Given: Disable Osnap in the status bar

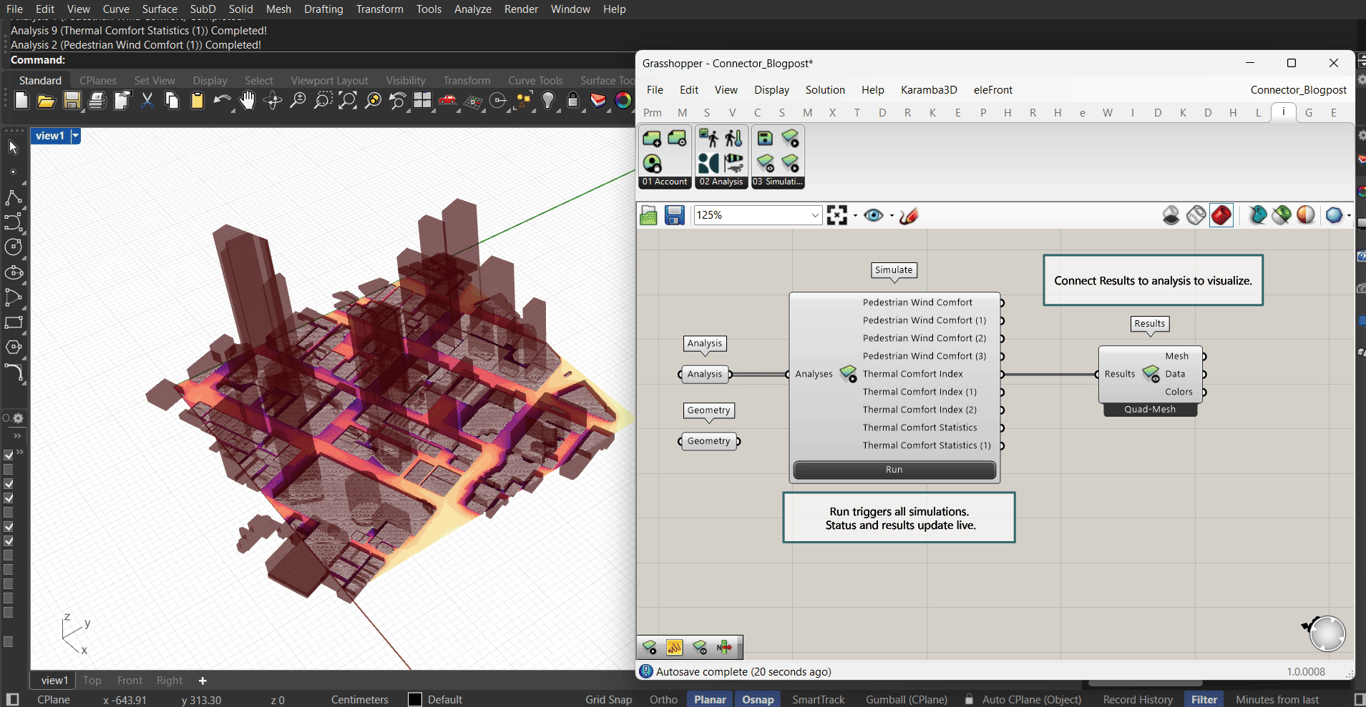Looking at the screenshot, I should click(757, 699).
